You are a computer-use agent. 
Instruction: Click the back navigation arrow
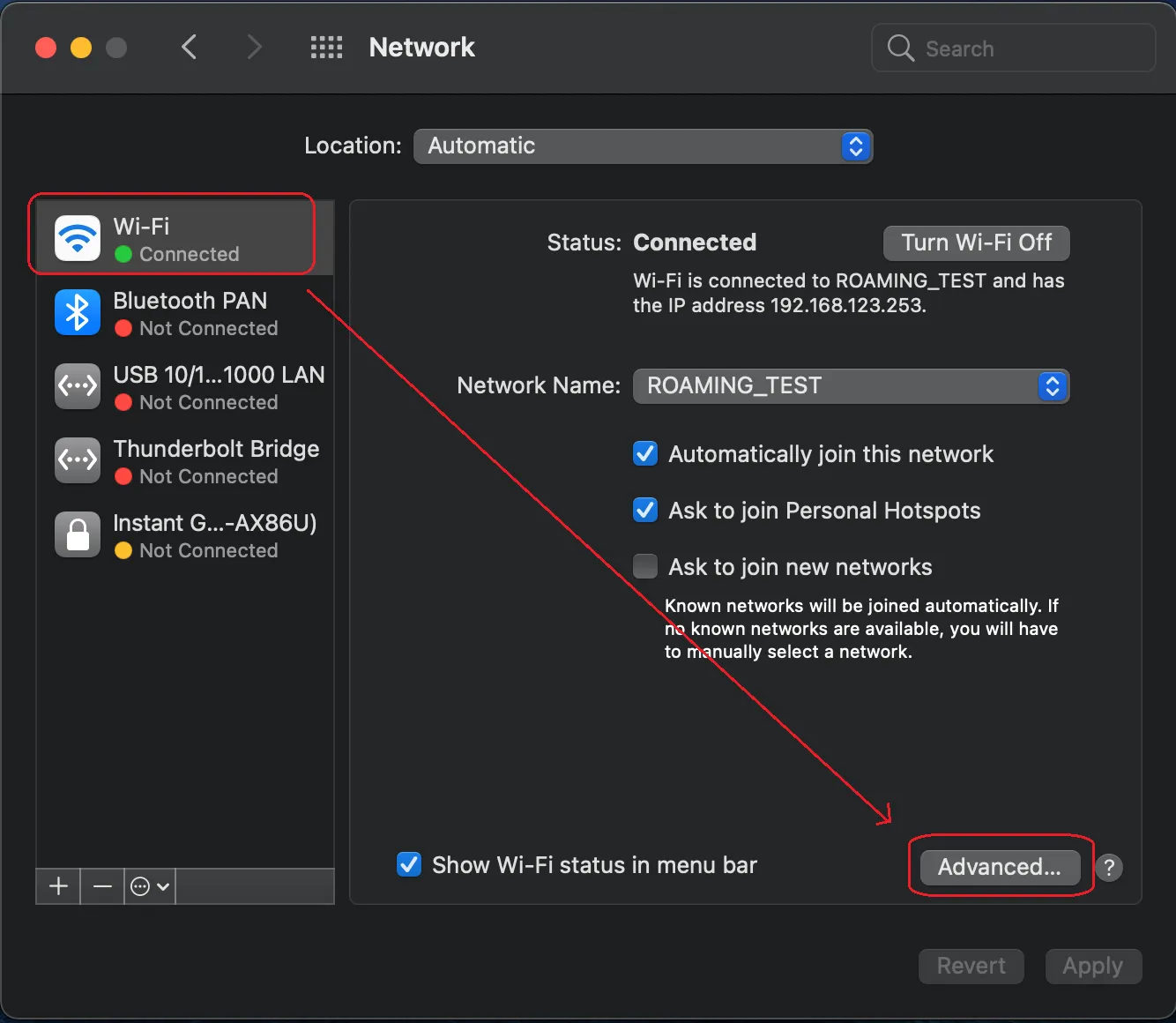pyautogui.click(x=189, y=48)
